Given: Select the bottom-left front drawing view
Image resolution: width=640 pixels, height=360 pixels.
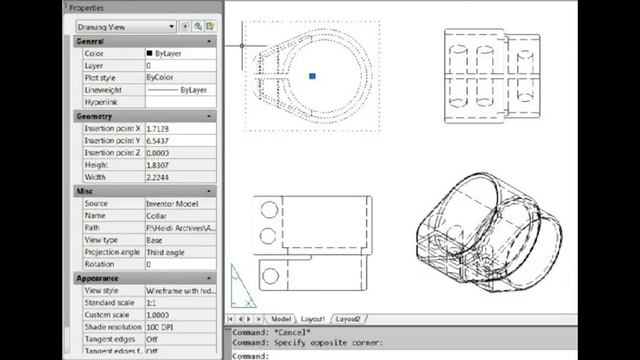Looking at the screenshot, I should (312, 243).
